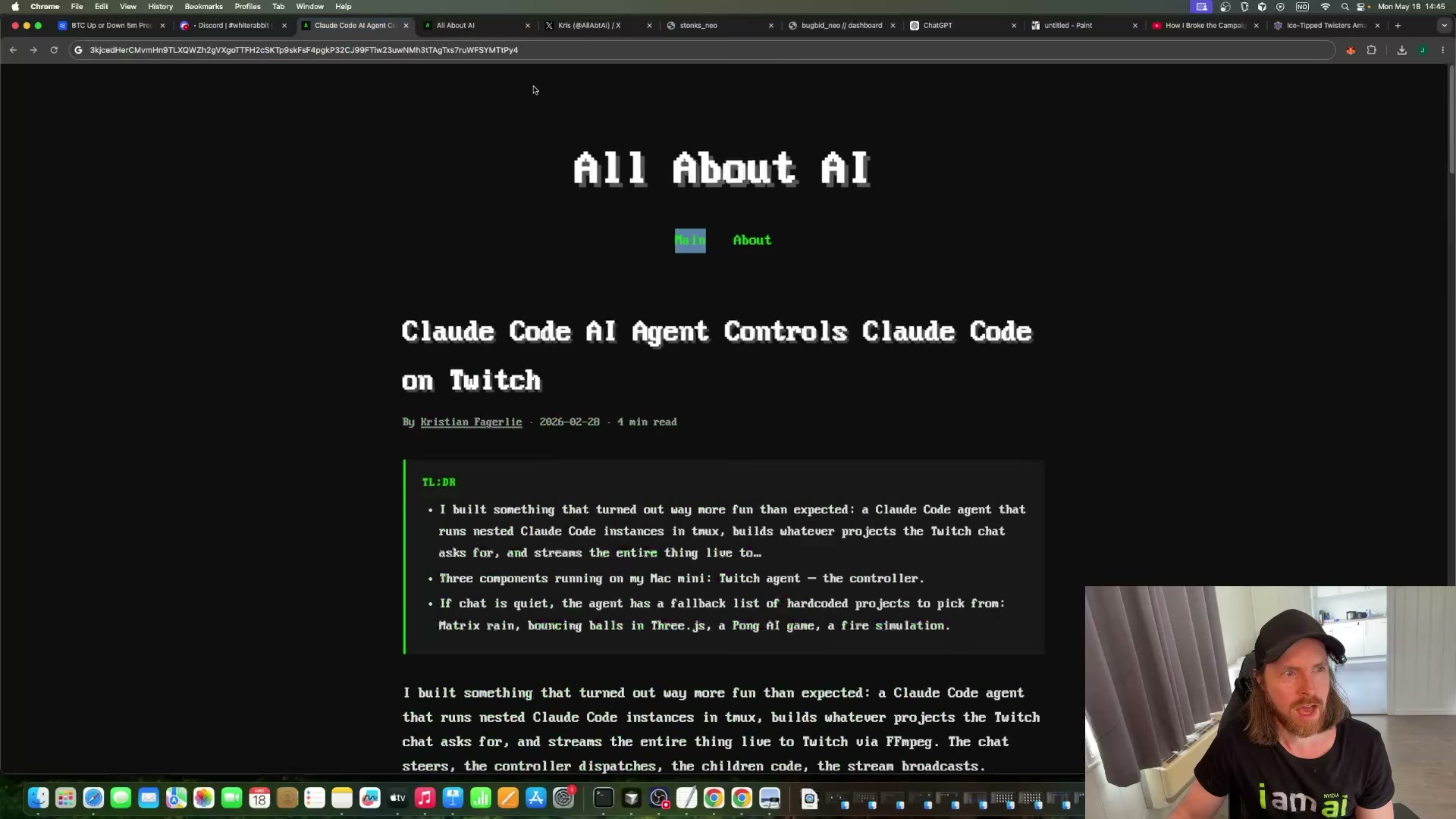
Task: Open the Wi-Fi menu bar status
Action: (1326, 7)
